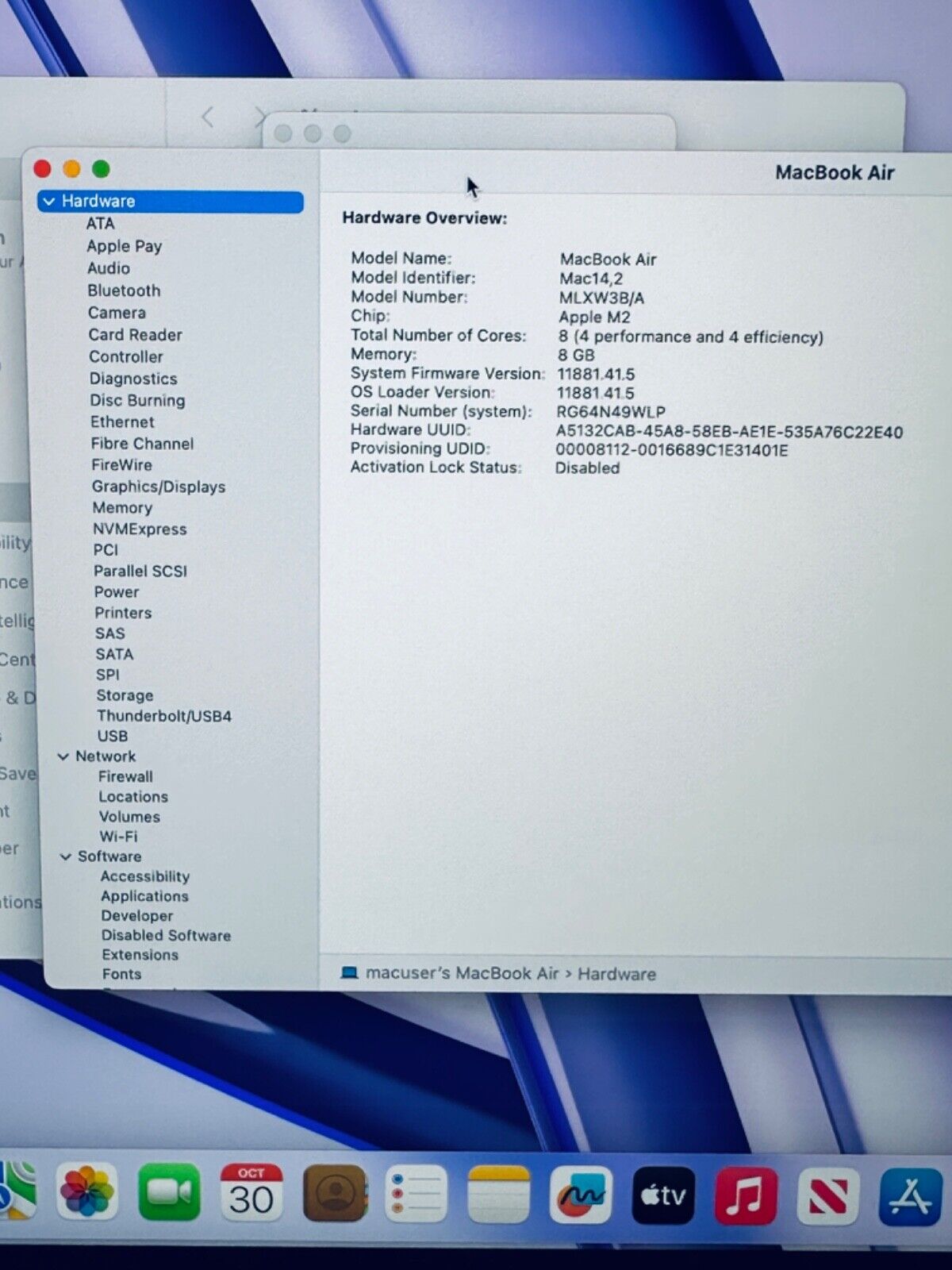Open Accessibility under Software
952x1270 pixels.
click(145, 876)
